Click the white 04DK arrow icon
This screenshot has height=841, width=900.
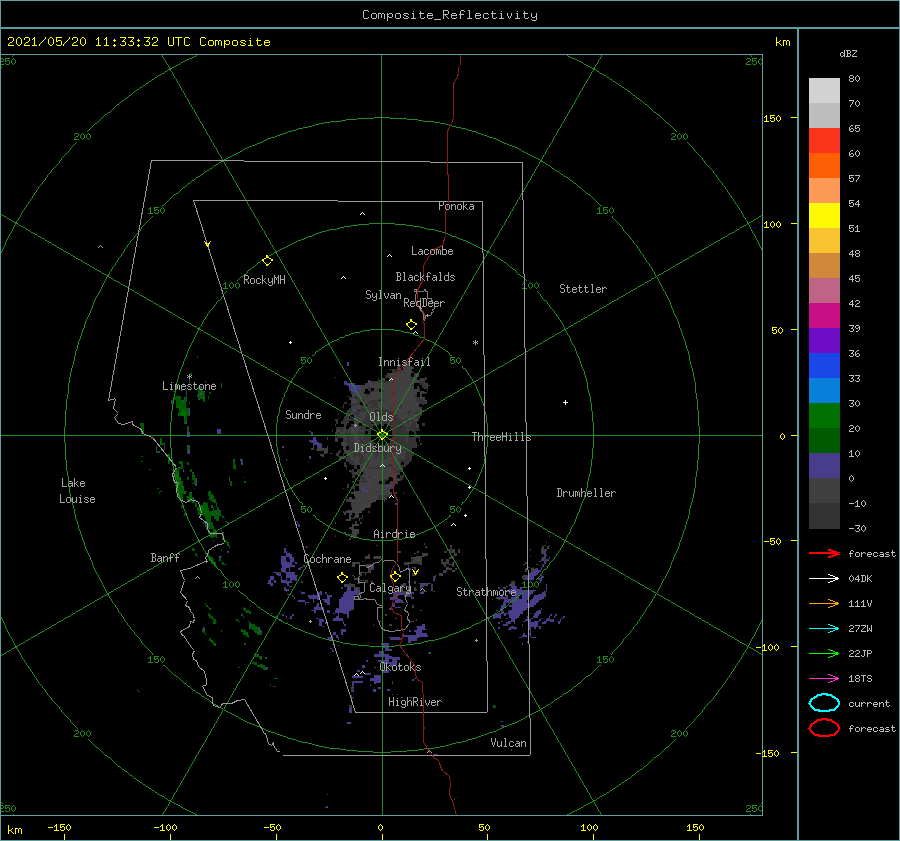[824, 578]
